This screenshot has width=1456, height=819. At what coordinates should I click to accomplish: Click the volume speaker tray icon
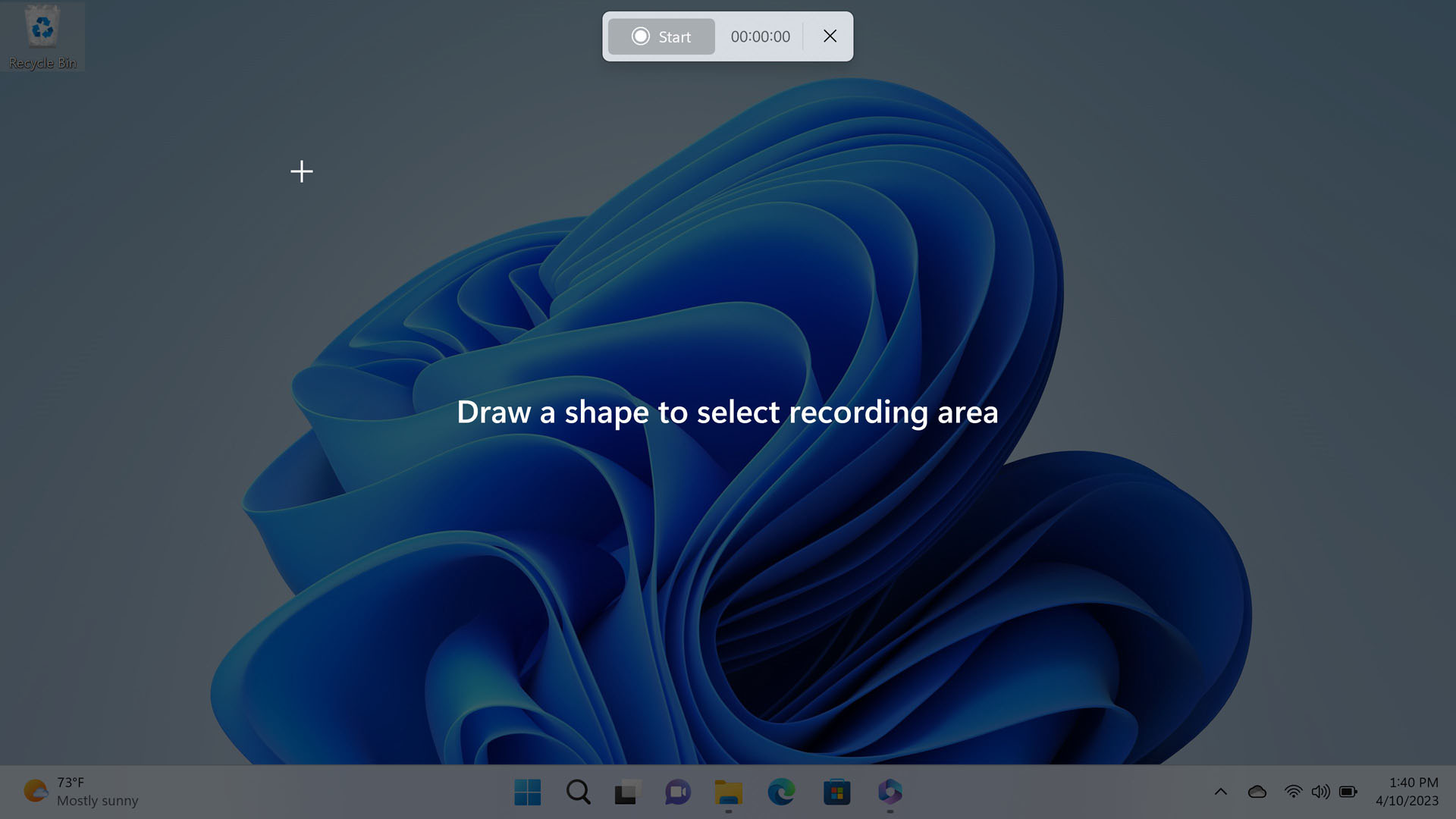(x=1320, y=792)
